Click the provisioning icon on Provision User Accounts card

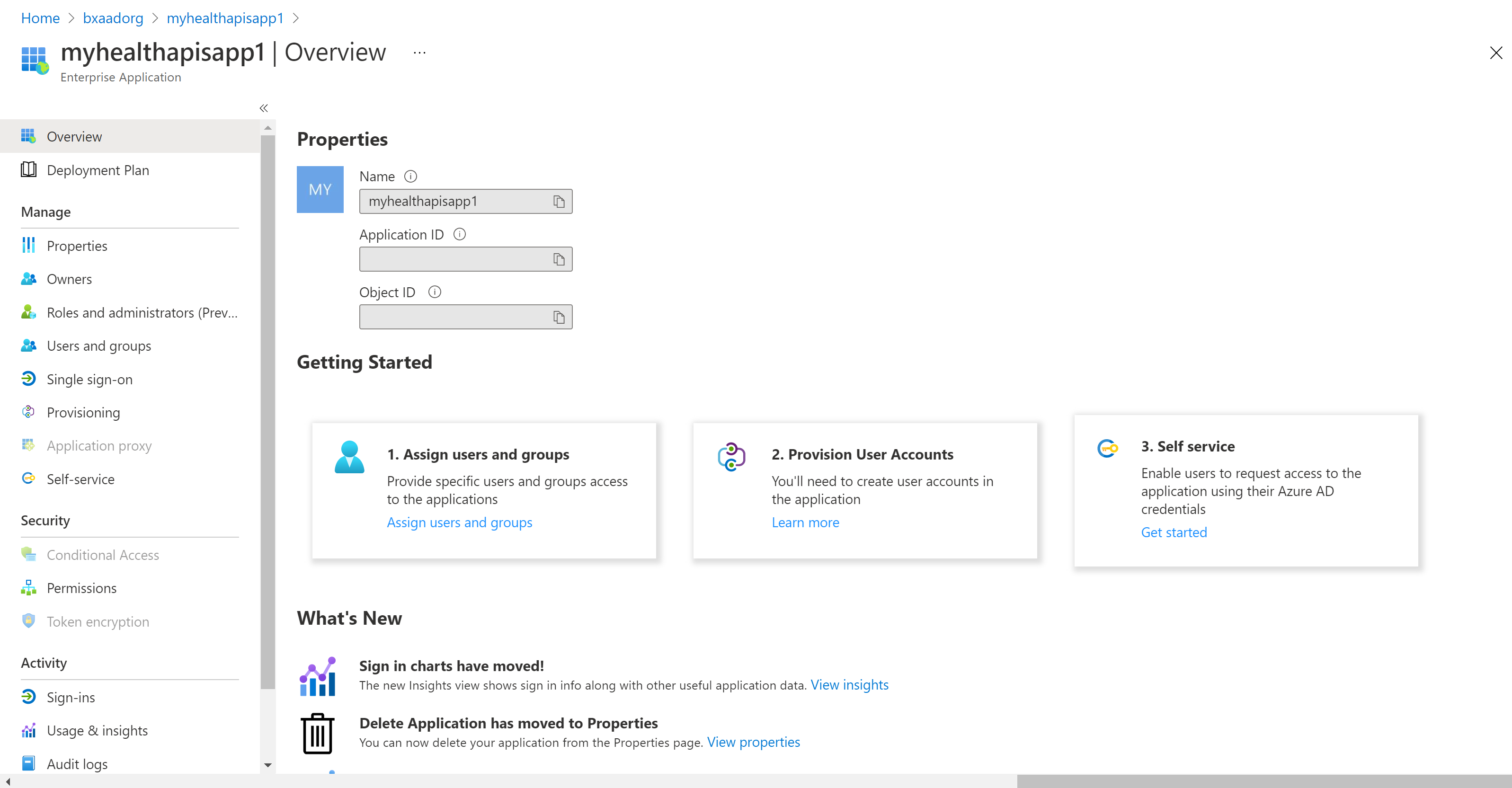point(731,457)
